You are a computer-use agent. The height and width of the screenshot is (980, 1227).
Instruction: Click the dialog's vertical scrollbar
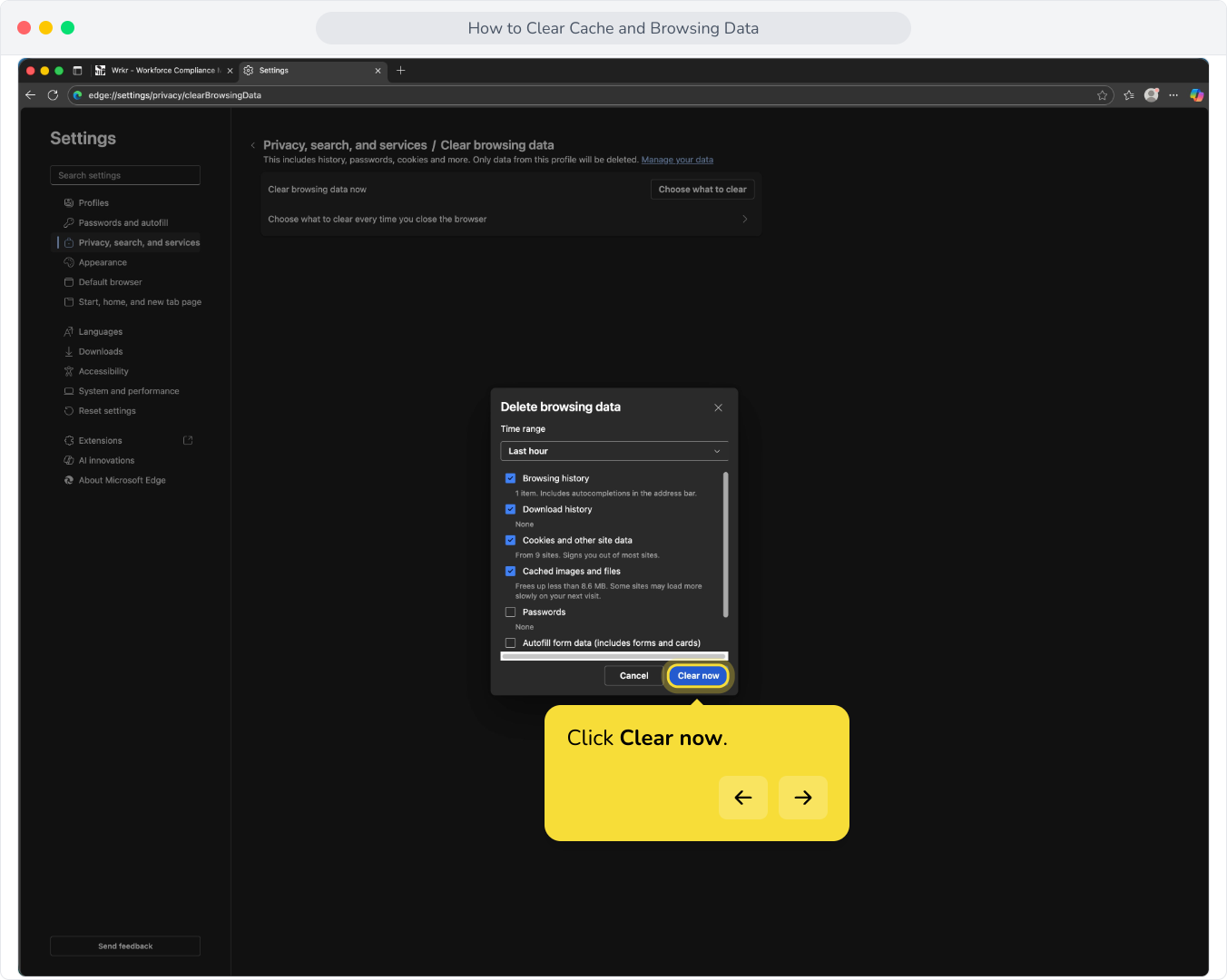(725, 544)
